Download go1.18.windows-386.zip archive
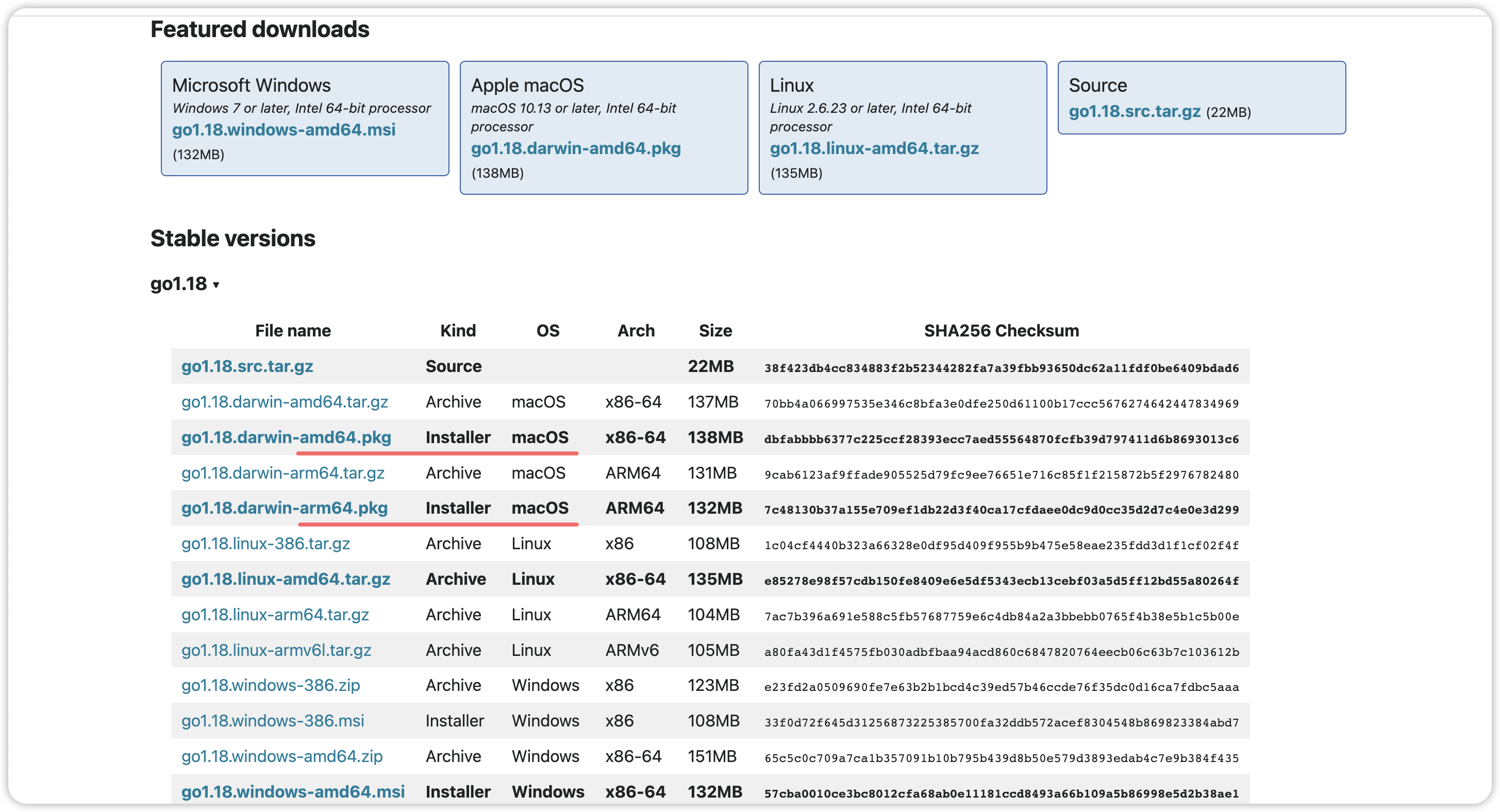1500x812 pixels. click(270, 685)
